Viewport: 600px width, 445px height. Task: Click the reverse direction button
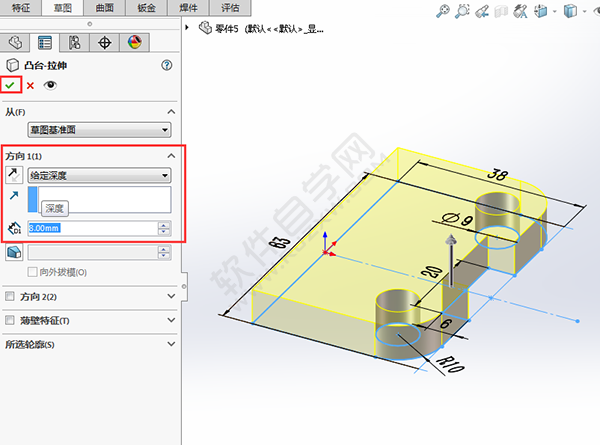[14, 175]
